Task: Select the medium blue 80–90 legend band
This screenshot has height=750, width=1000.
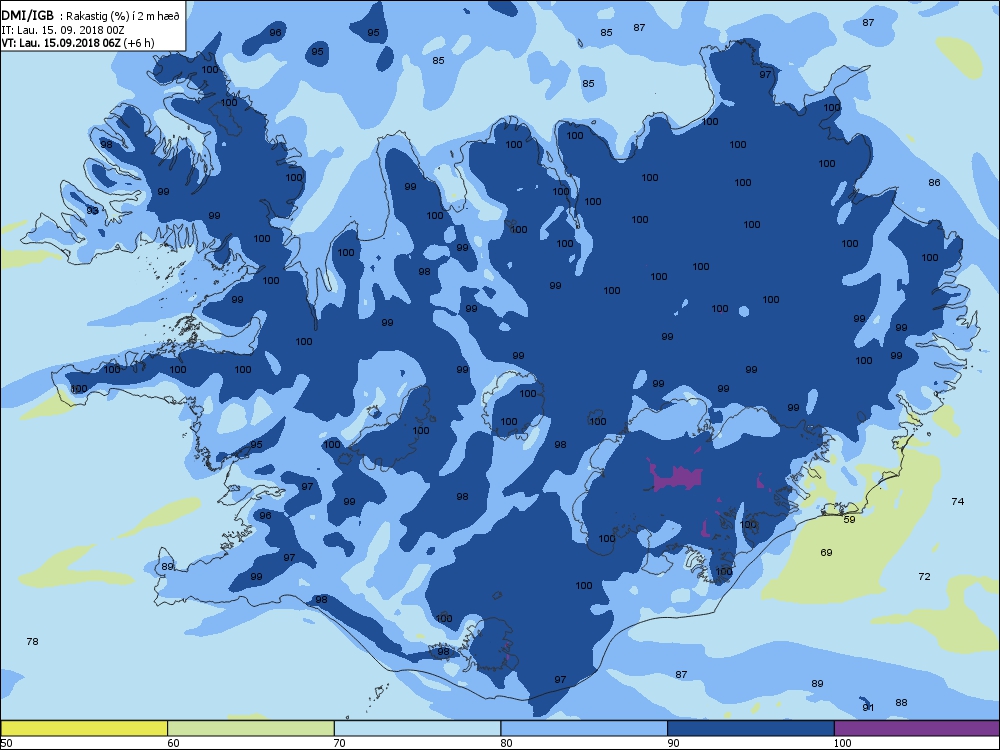Action: click(584, 728)
